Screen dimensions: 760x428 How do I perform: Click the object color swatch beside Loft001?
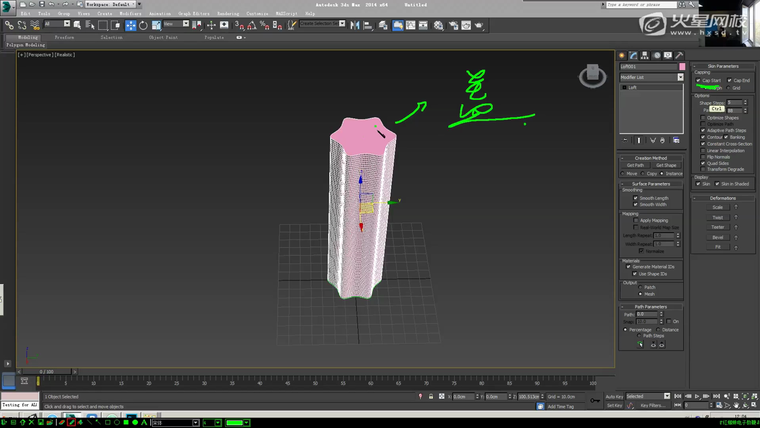coord(680,66)
